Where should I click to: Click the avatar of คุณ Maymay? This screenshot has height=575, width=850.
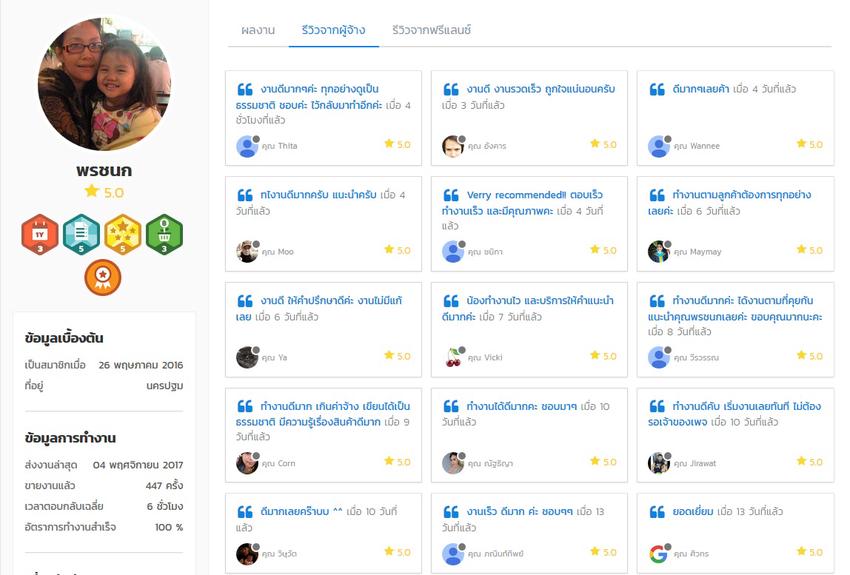click(659, 252)
